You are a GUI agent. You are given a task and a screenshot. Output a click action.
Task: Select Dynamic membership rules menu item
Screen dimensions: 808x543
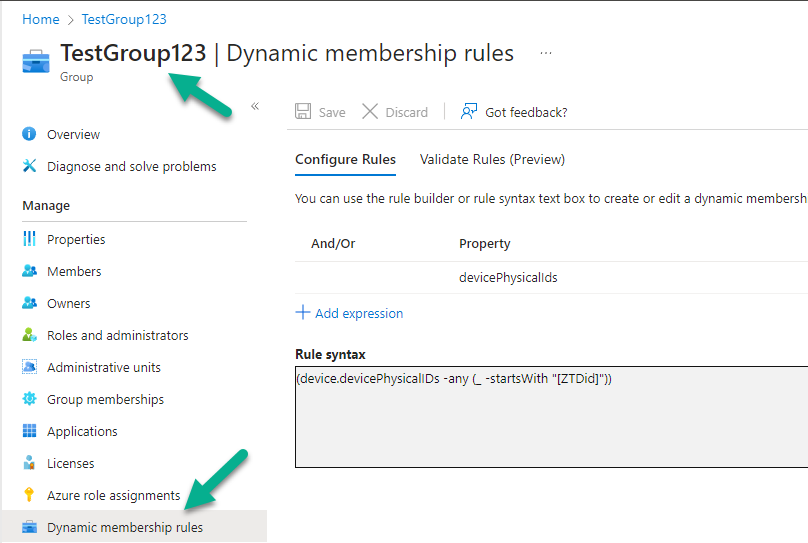pyautogui.click(x=134, y=527)
